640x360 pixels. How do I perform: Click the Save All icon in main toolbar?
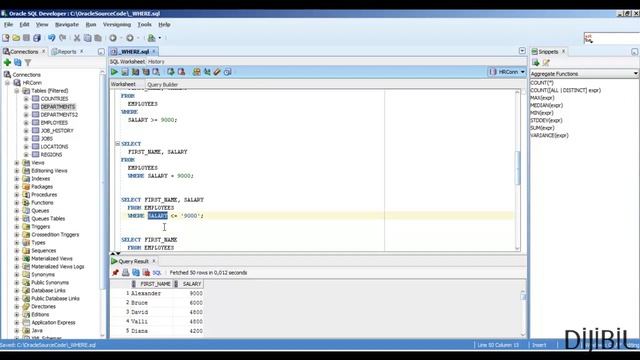click(37, 38)
